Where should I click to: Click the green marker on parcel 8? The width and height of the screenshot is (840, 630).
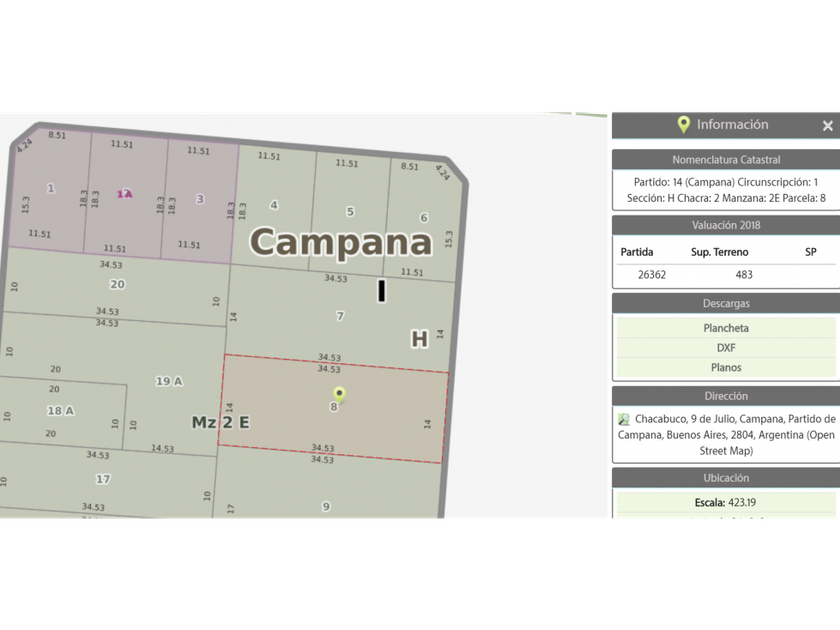pos(339,395)
